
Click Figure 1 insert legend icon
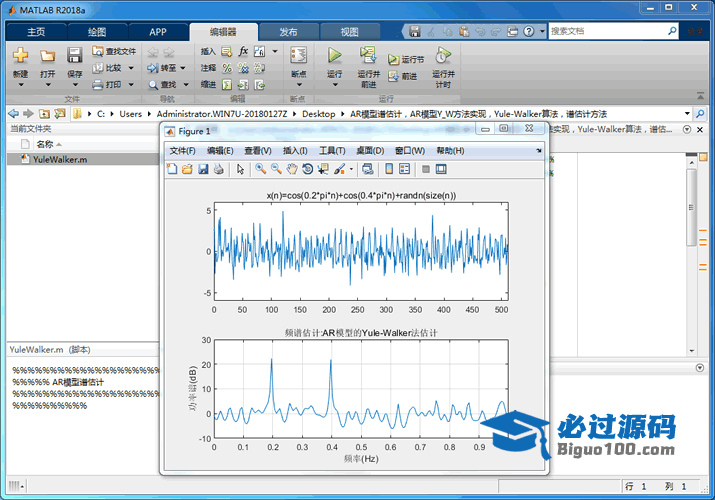(404, 169)
